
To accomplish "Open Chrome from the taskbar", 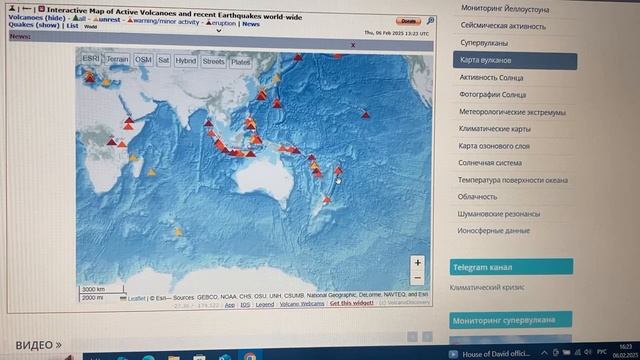I will [x=250, y=356].
